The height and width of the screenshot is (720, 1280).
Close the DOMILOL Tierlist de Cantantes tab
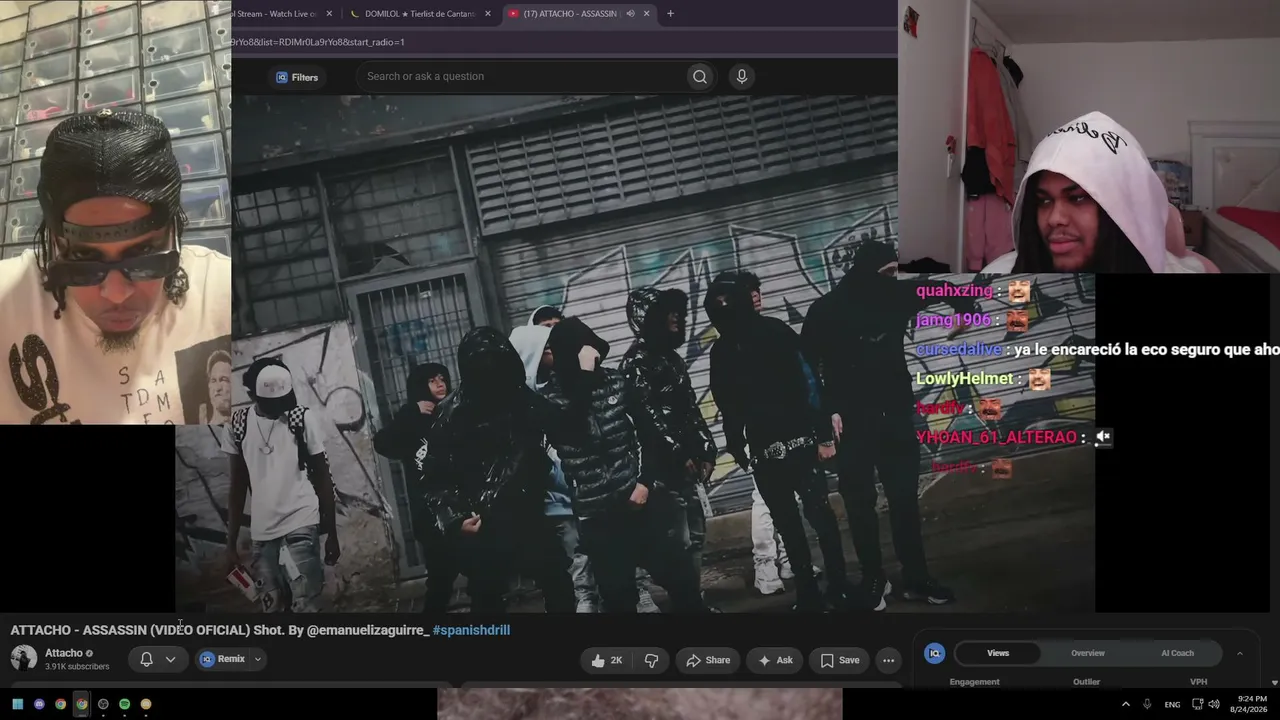(488, 14)
